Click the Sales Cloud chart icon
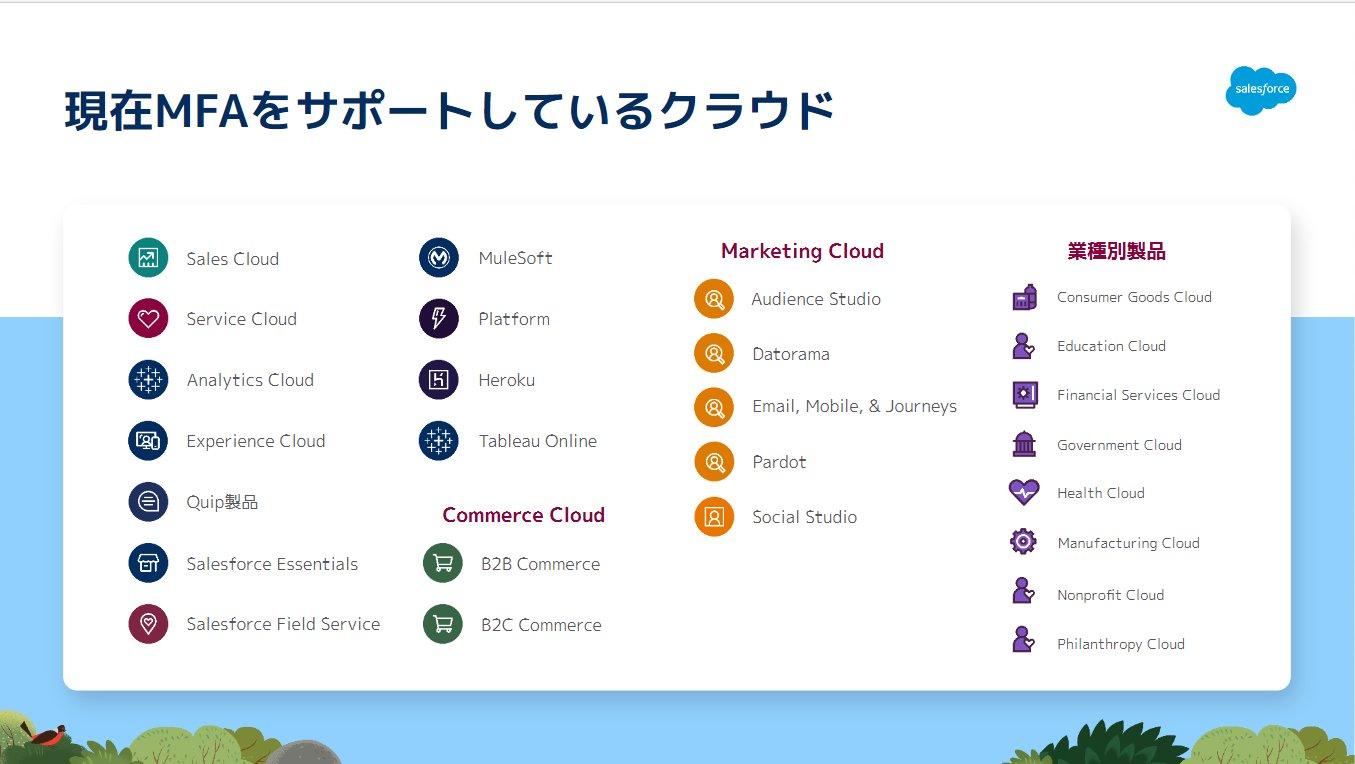 [148, 258]
